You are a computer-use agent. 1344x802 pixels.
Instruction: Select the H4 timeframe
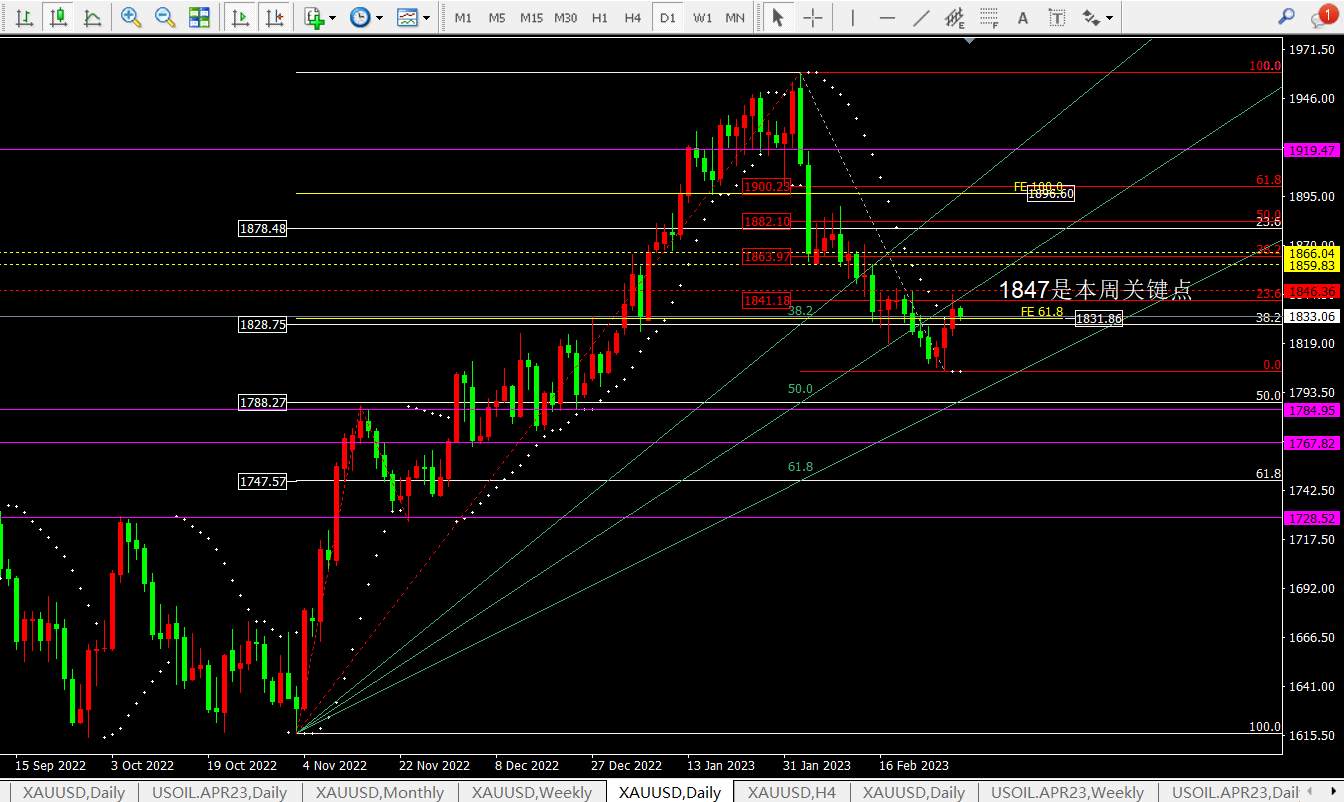(633, 18)
